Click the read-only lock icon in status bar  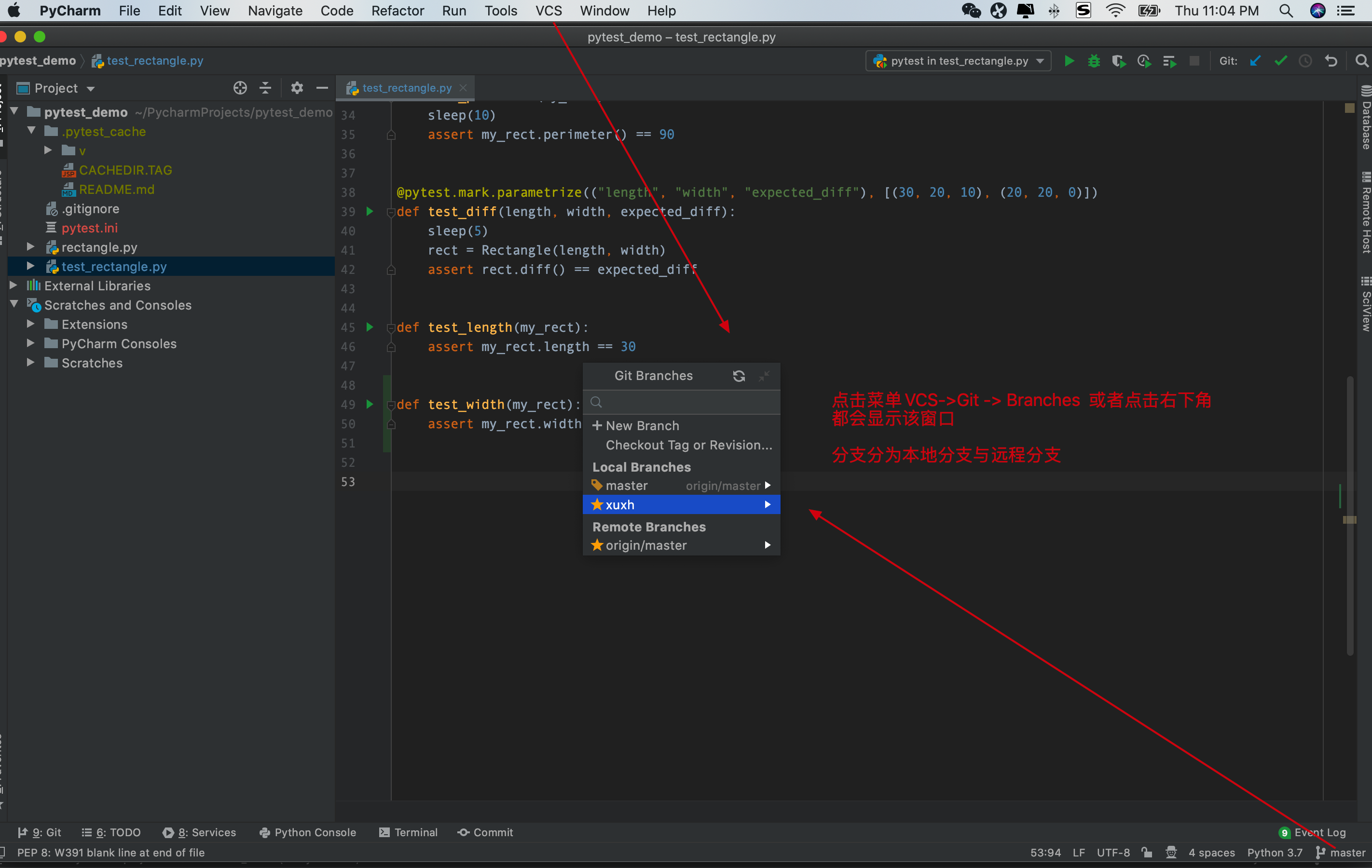1147,852
